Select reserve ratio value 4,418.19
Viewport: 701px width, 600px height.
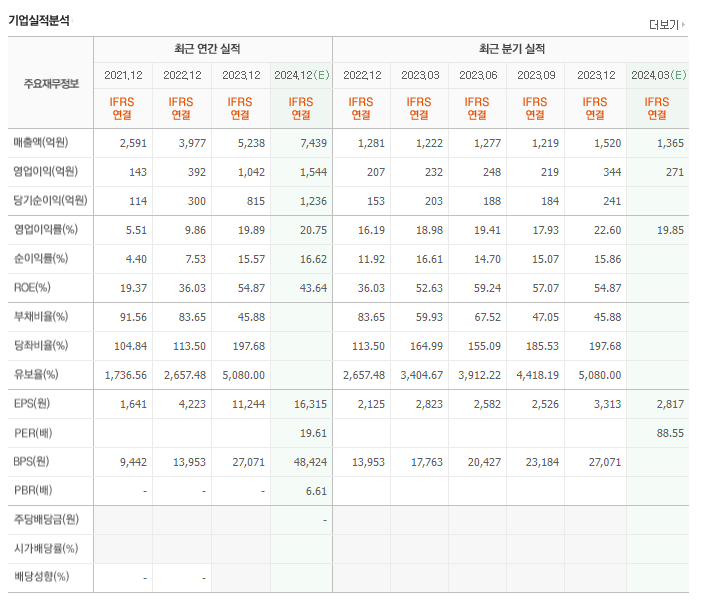point(538,376)
